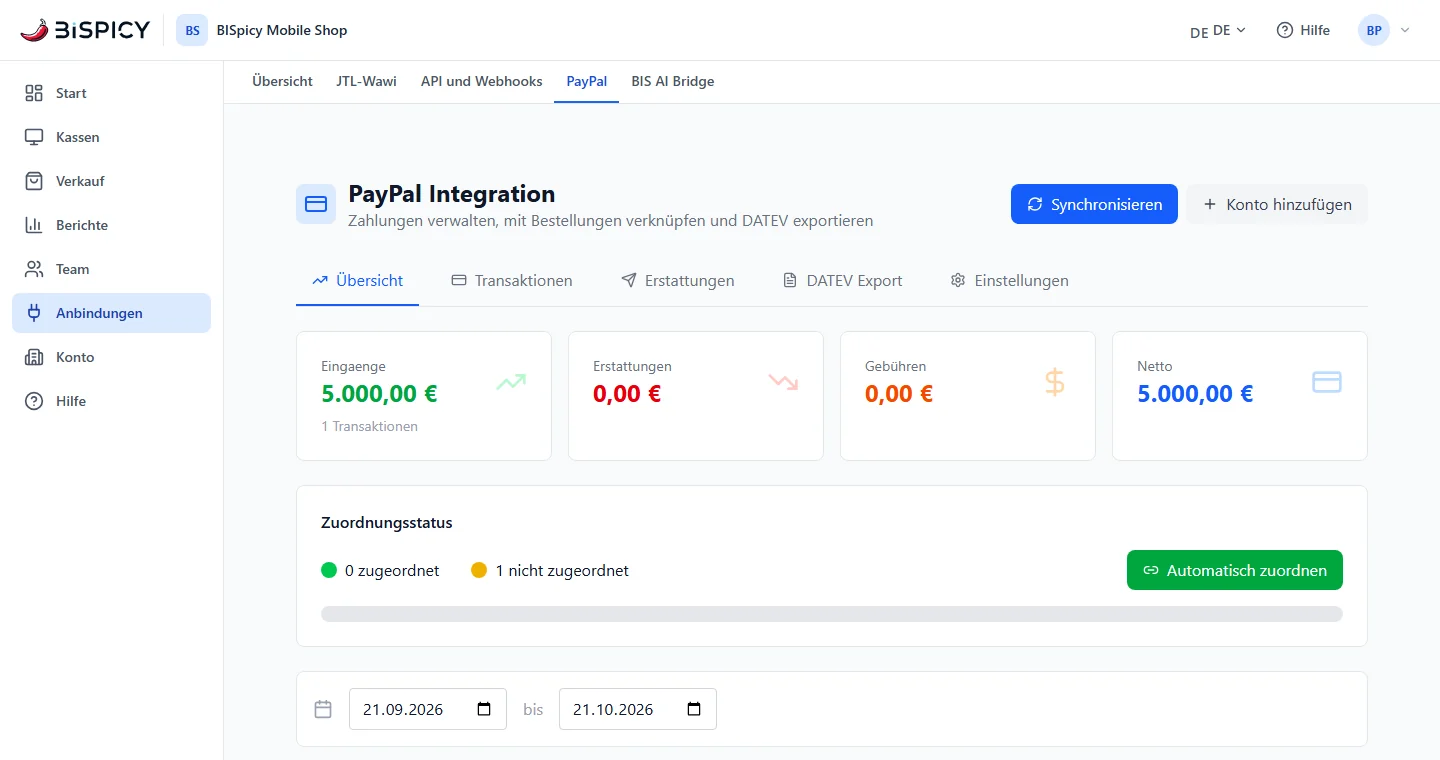Click the BS shop avatar badge
The image size is (1440, 760).
(x=192, y=30)
